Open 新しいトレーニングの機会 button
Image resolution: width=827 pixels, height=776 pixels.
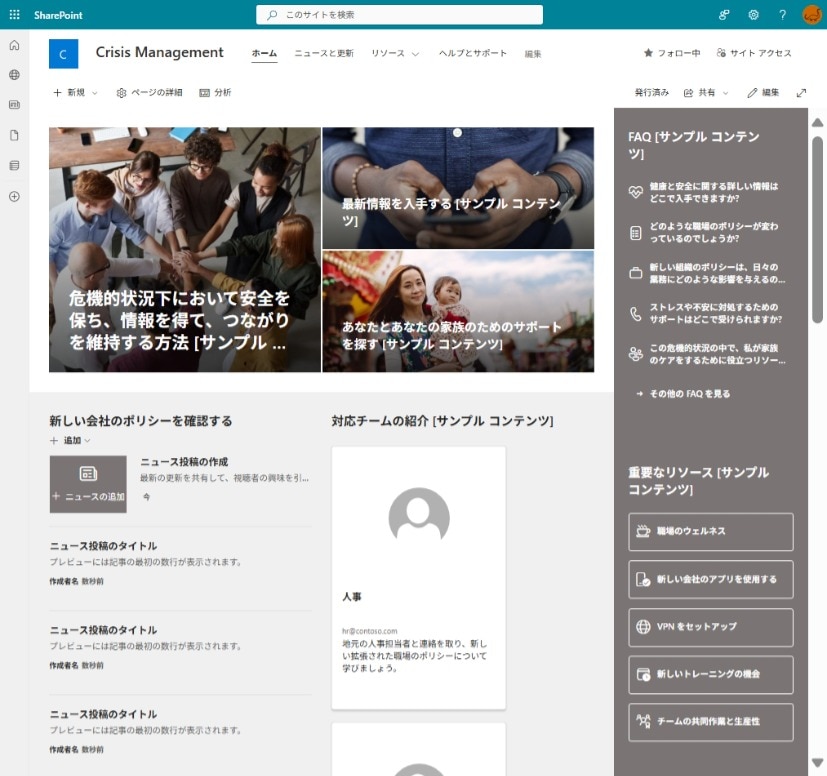[x=710, y=675]
